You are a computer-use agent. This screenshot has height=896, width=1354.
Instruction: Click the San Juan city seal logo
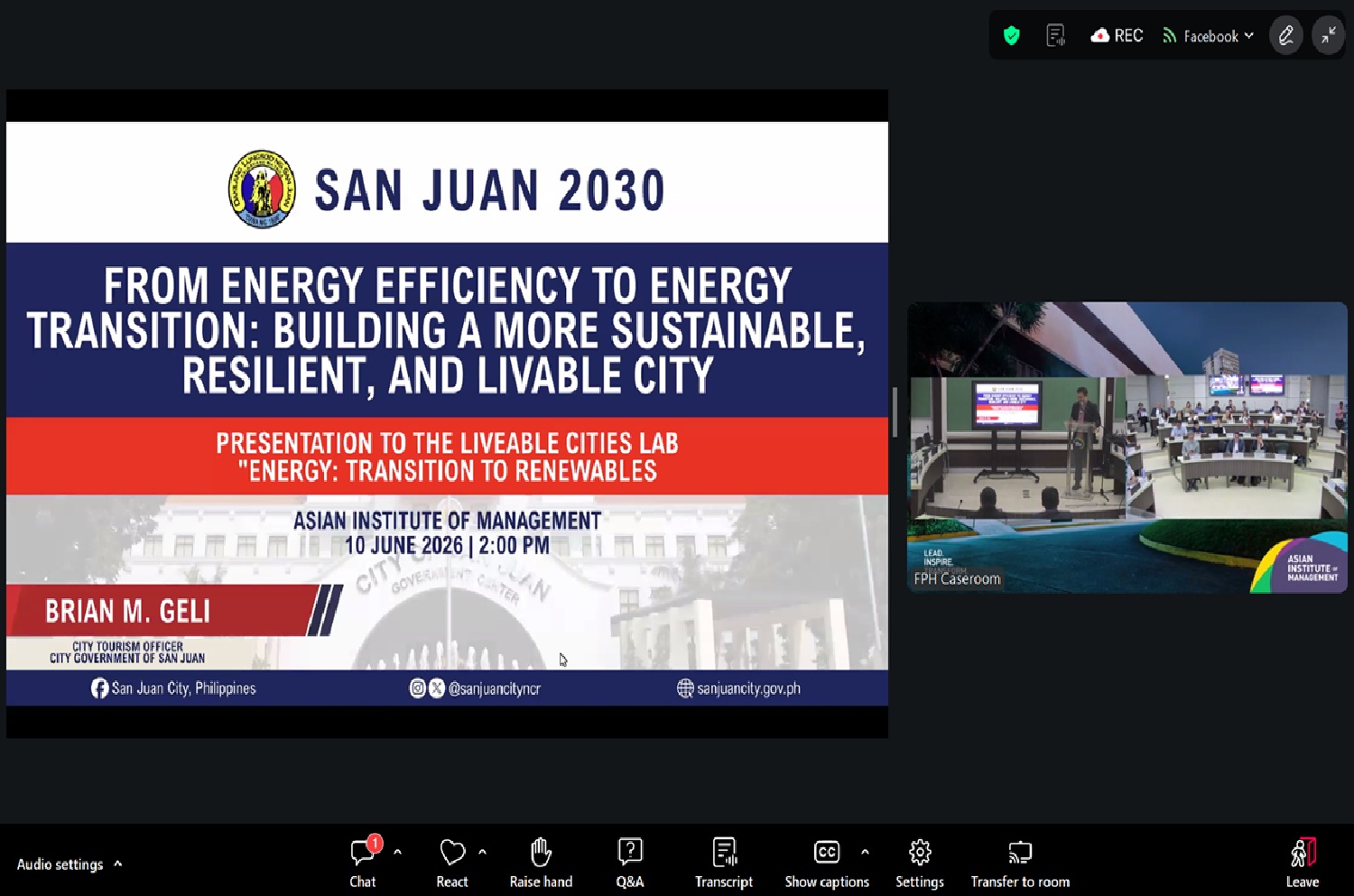pyautogui.click(x=262, y=189)
